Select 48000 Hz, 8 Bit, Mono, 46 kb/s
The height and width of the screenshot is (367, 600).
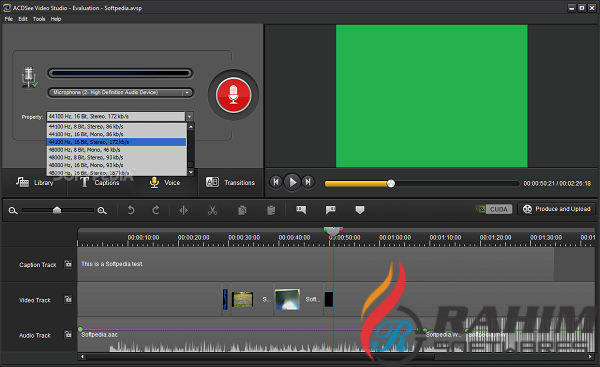point(116,150)
